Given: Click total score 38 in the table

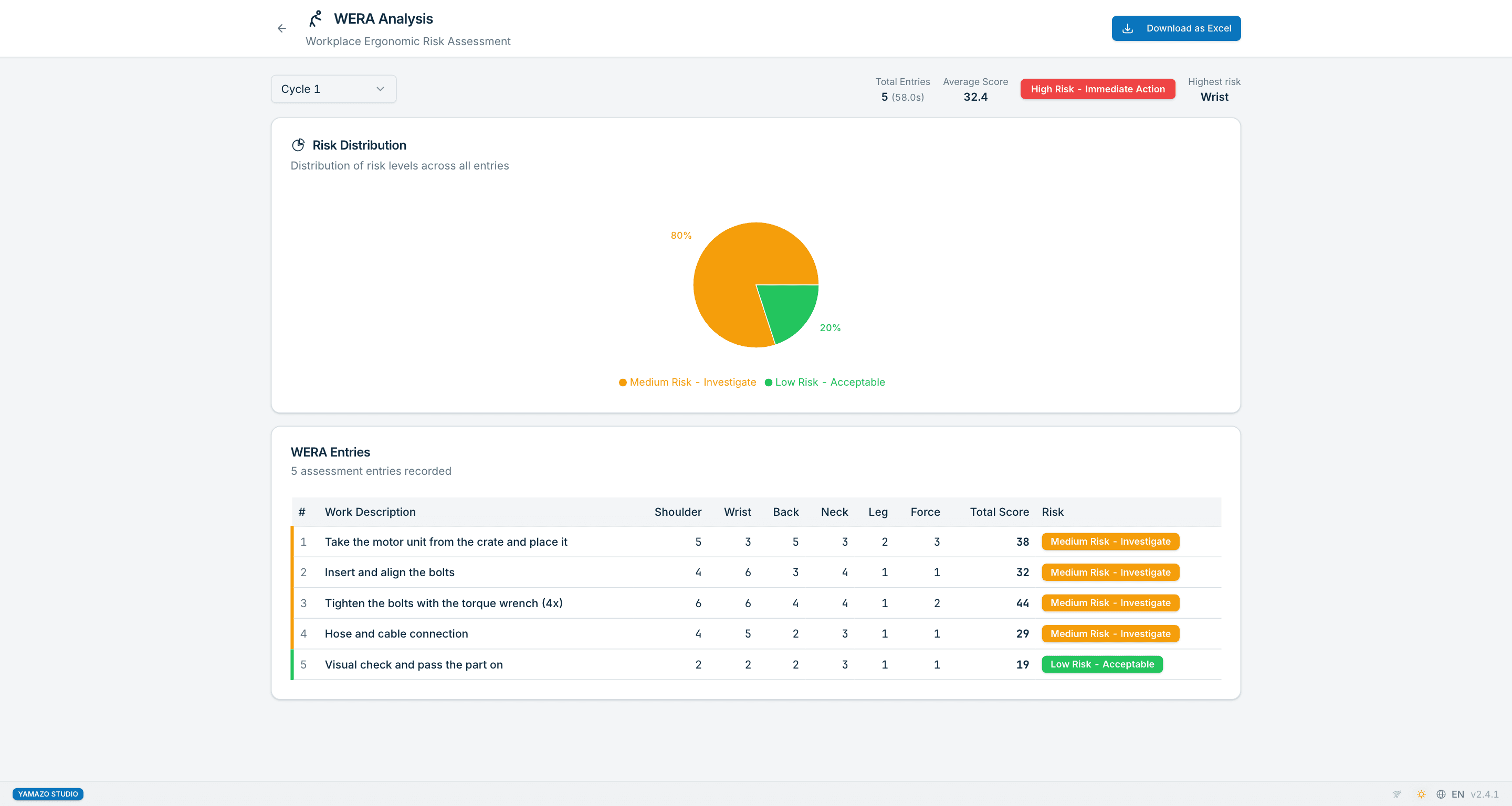Looking at the screenshot, I should pyautogui.click(x=1023, y=542).
